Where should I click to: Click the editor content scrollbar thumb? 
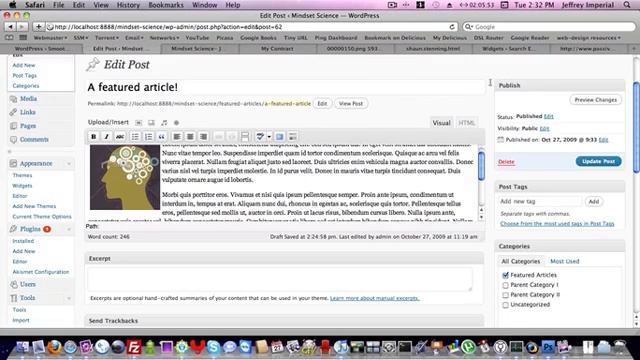click(481, 165)
